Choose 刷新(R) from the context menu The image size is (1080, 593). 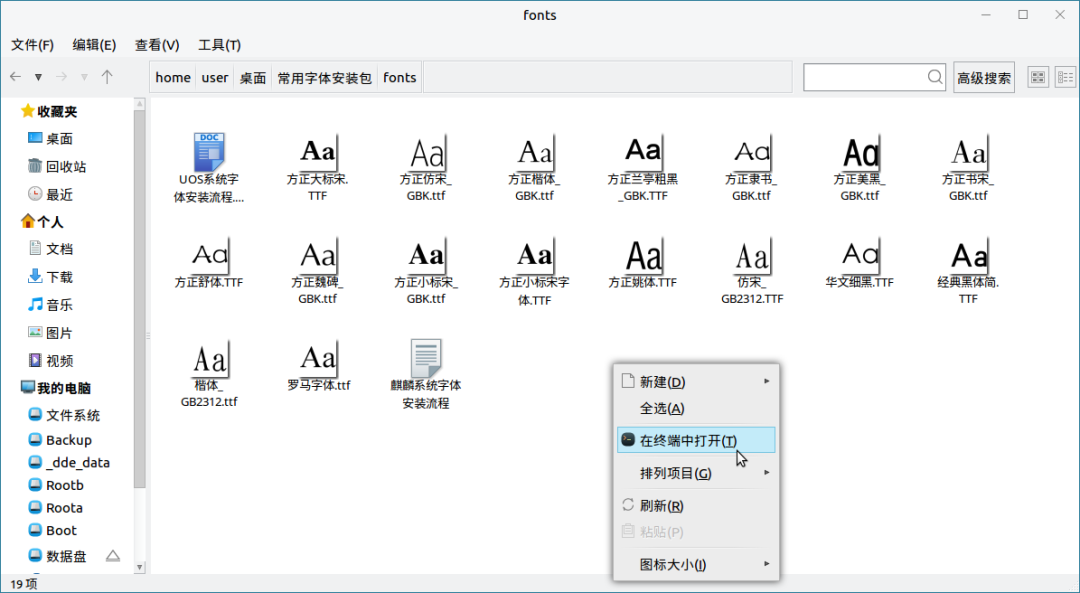pyautogui.click(x=696, y=506)
